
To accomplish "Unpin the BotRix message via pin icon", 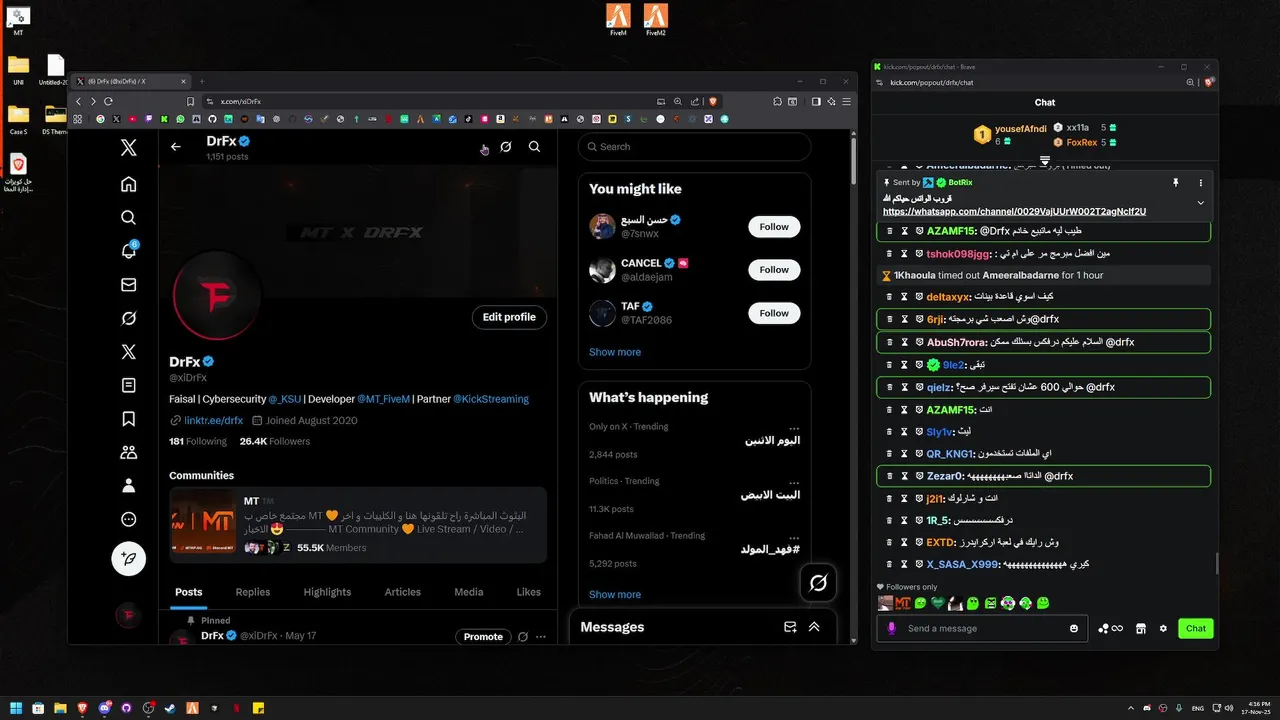I will 1177,183.
